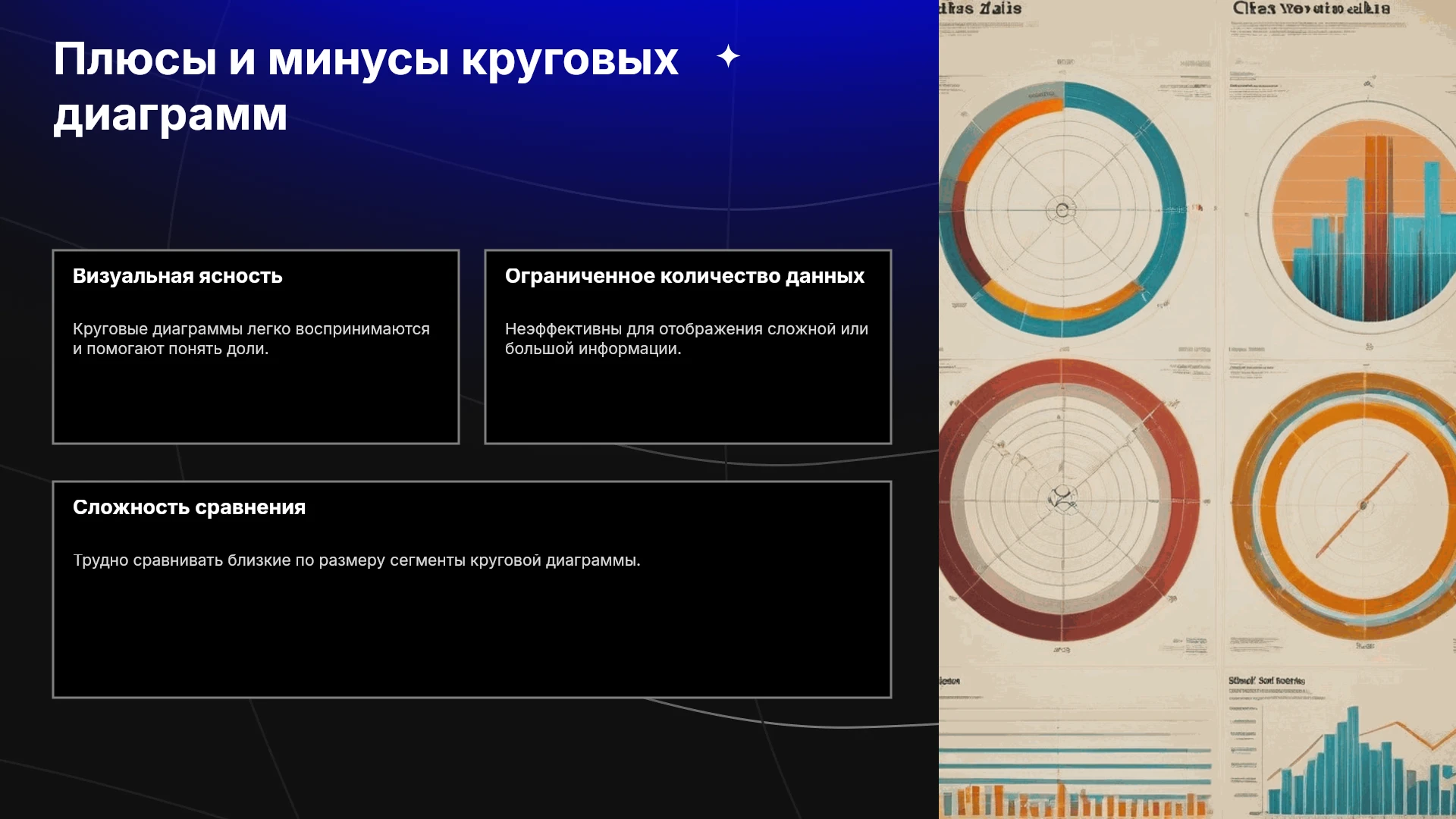Click the orange segment of the top-left donut

point(1001,135)
